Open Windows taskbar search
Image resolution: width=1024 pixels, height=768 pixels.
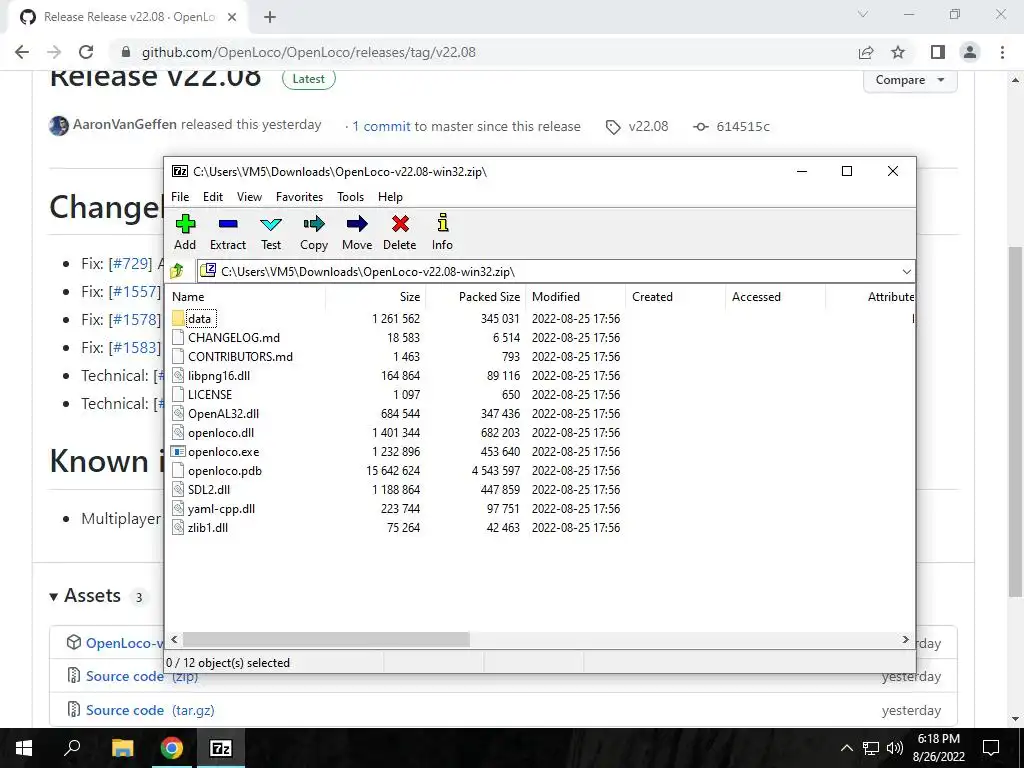[x=72, y=747]
